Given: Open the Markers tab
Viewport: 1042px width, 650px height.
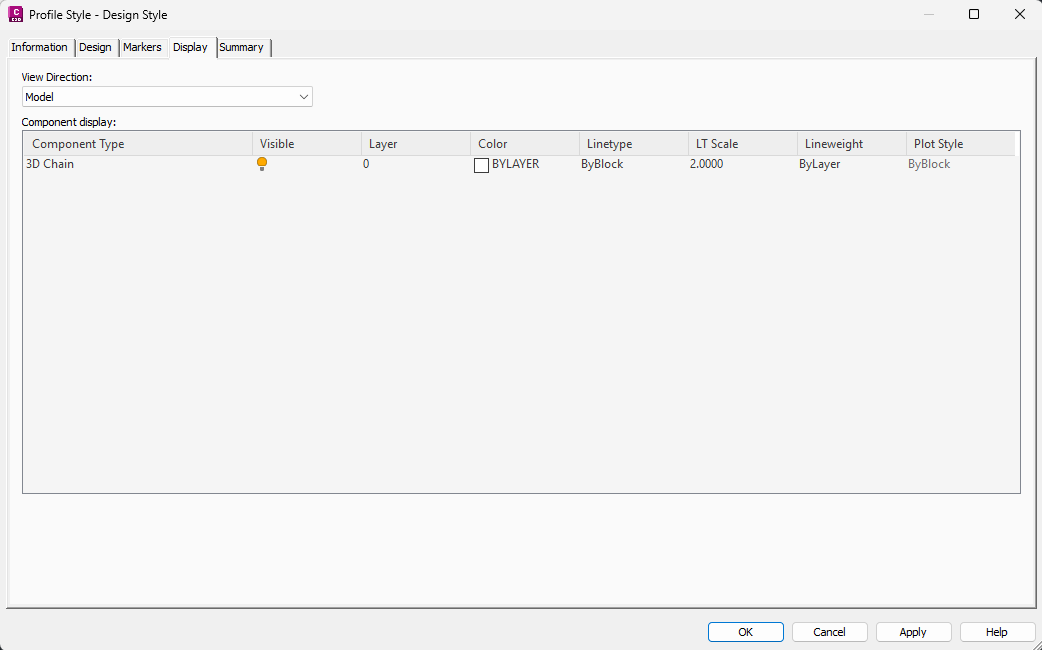Looking at the screenshot, I should click(143, 47).
